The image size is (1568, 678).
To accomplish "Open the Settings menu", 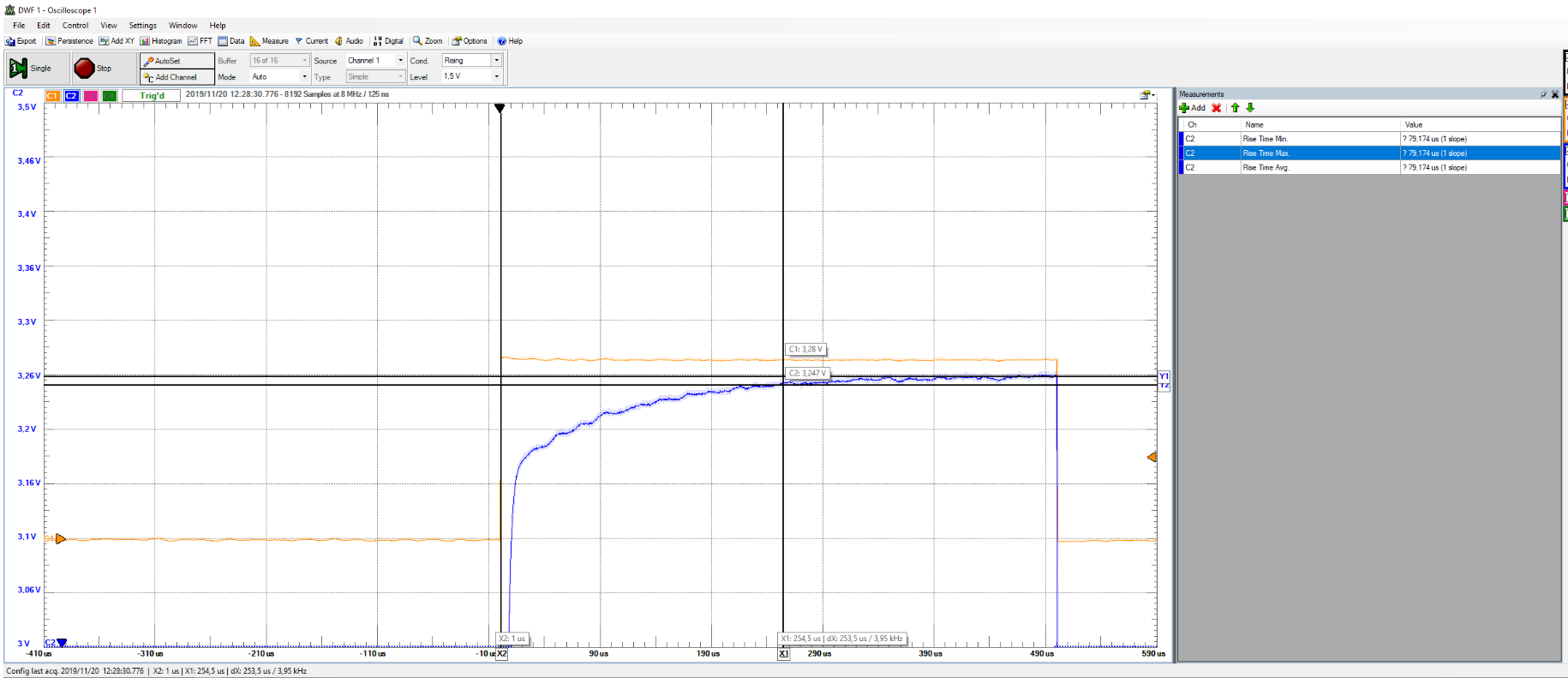I will click(x=142, y=26).
